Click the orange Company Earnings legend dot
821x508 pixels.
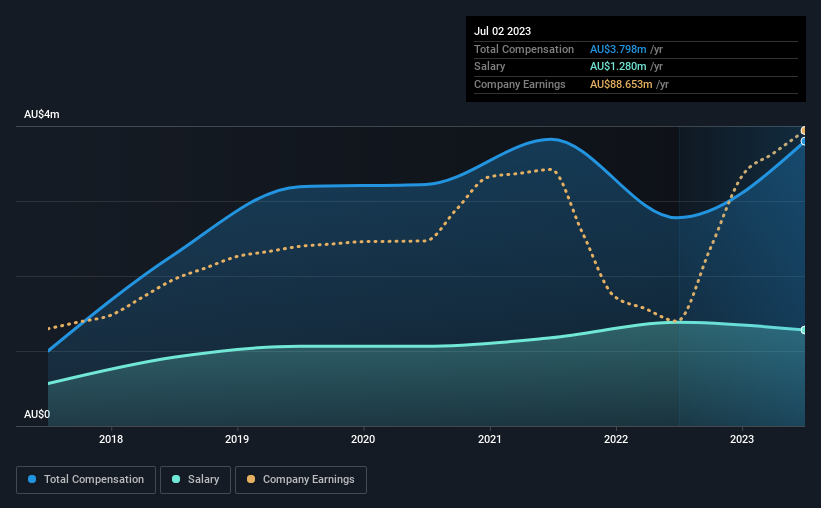pos(251,479)
